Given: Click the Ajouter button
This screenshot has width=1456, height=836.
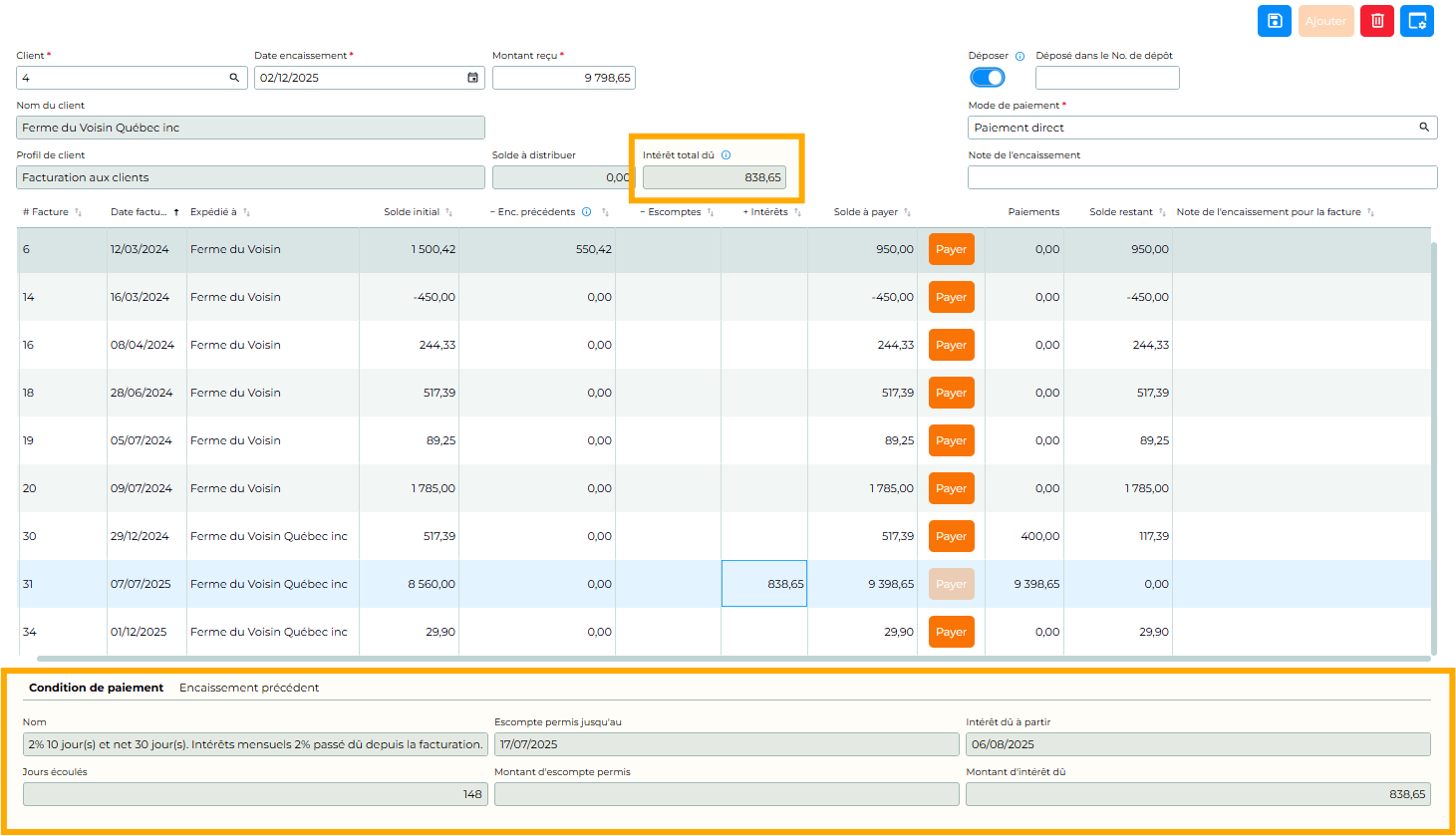Looking at the screenshot, I should coord(1325,21).
